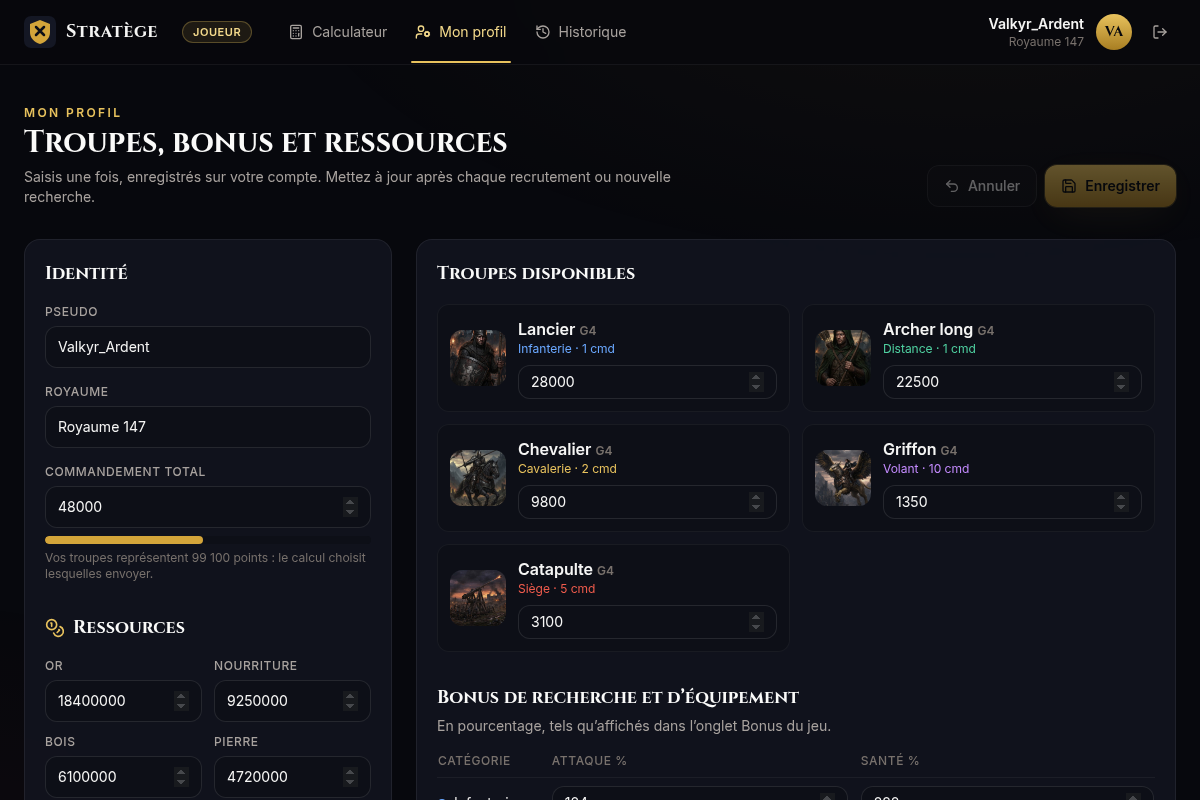Click the Chevalier quantity stepper arrows
Screen dimensions: 1200x800
click(756, 502)
